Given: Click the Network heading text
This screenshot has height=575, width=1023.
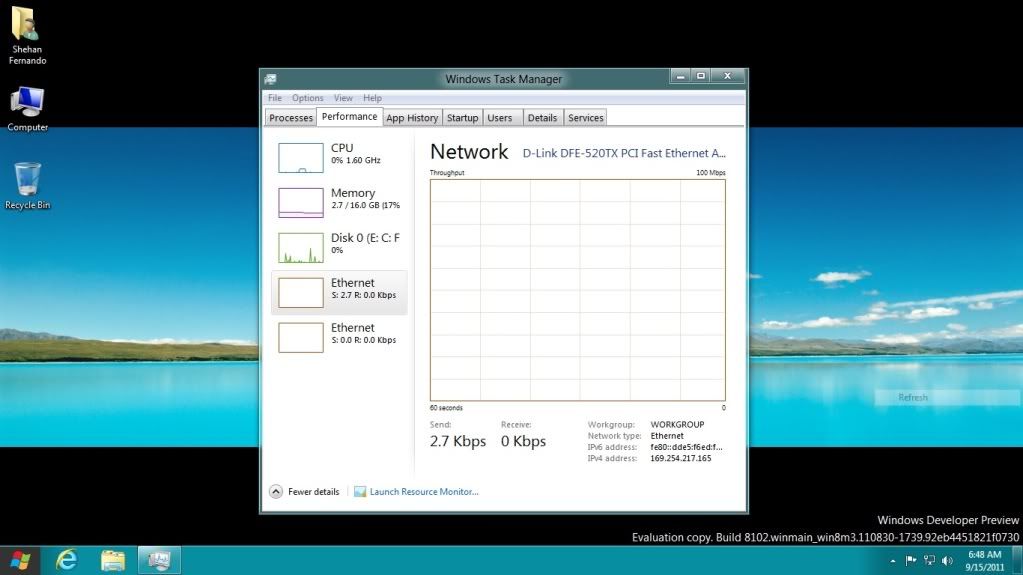Looking at the screenshot, I should pyautogui.click(x=469, y=151).
